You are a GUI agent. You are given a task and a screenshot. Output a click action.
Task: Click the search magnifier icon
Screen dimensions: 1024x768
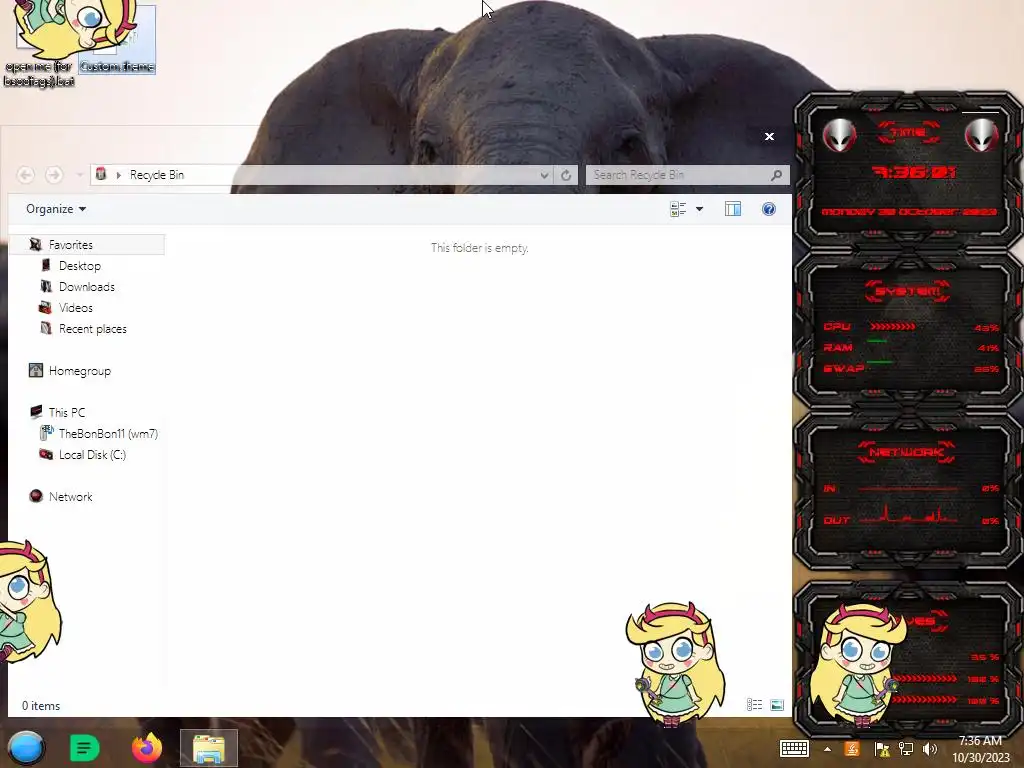(776, 175)
